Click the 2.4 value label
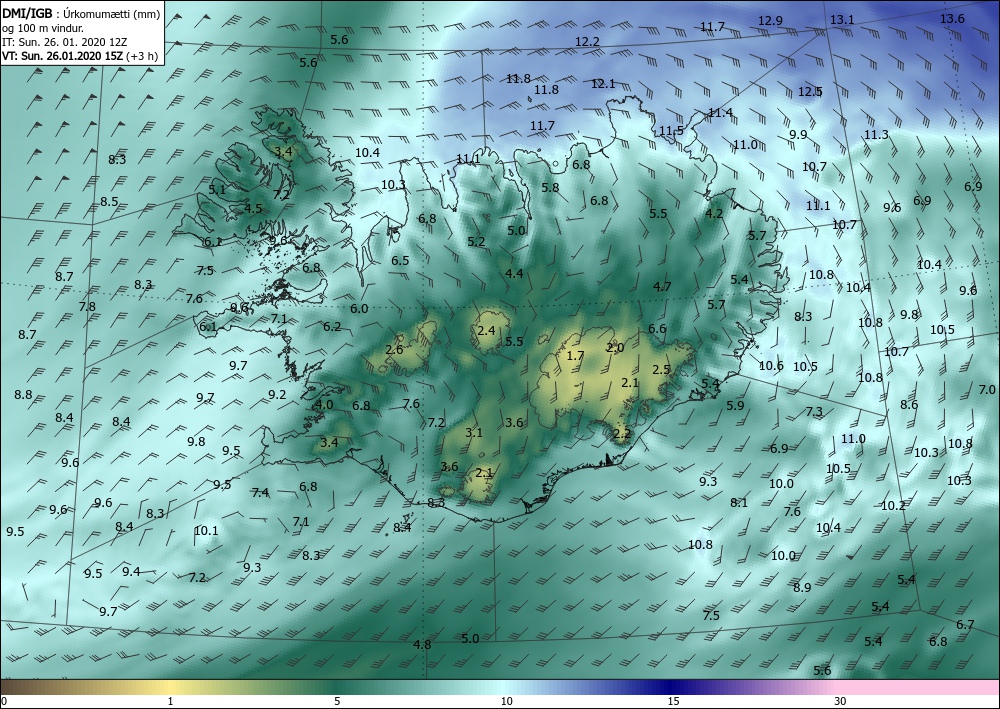The width and height of the screenshot is (1000, 709). point(486,330)
